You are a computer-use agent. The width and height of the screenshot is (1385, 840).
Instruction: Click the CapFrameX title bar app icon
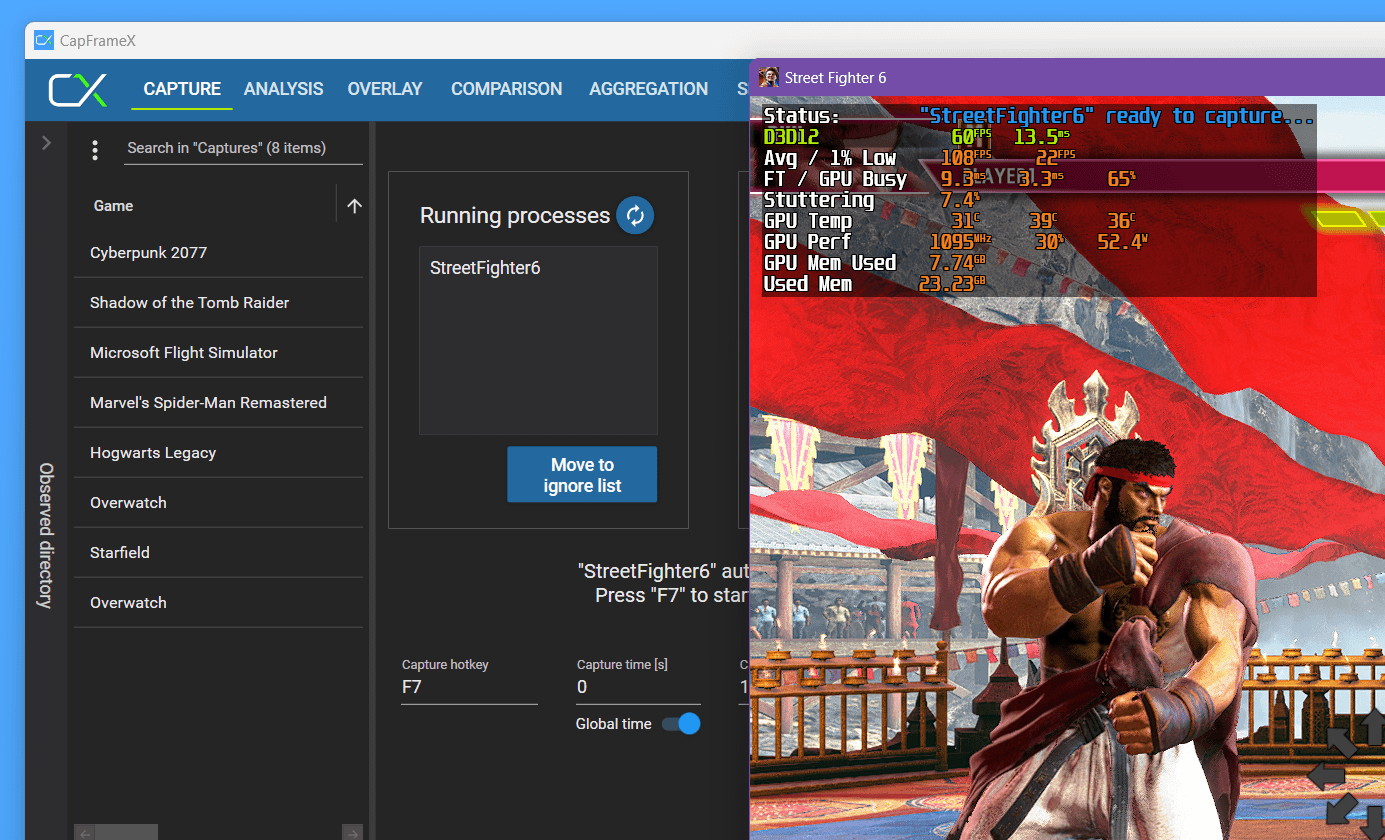pos(44,41)
